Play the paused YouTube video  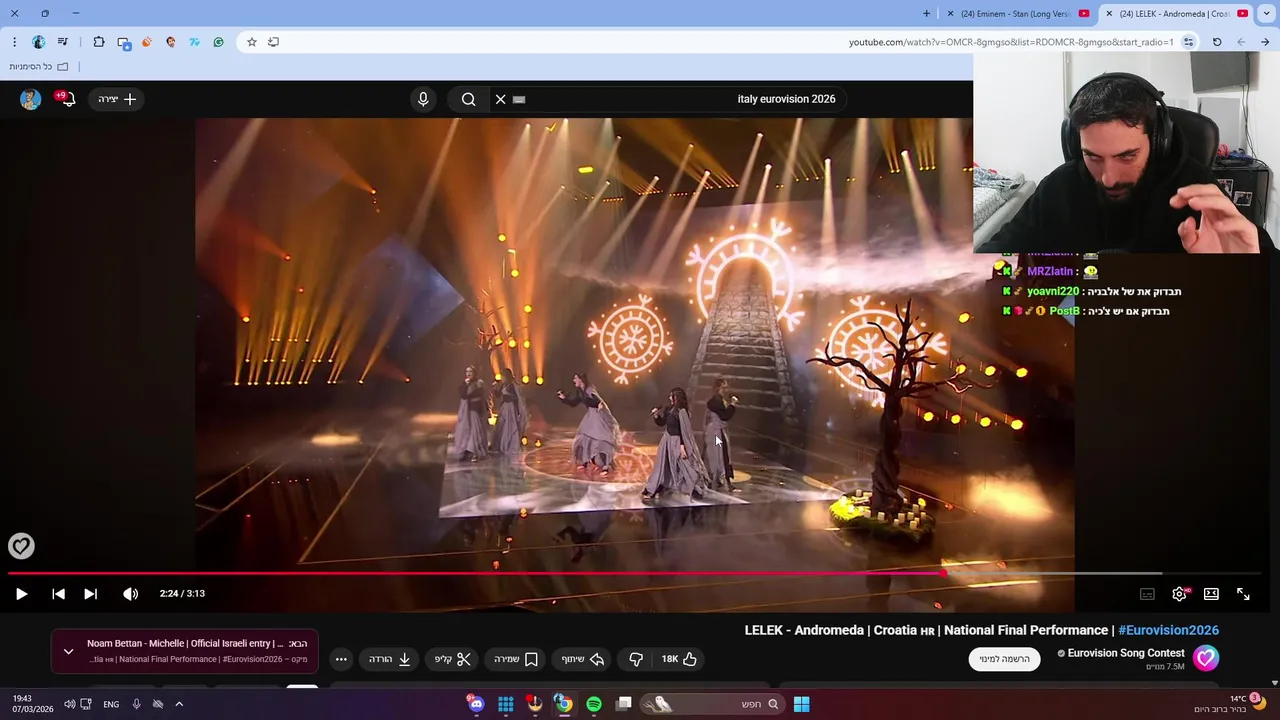(21, 593)
